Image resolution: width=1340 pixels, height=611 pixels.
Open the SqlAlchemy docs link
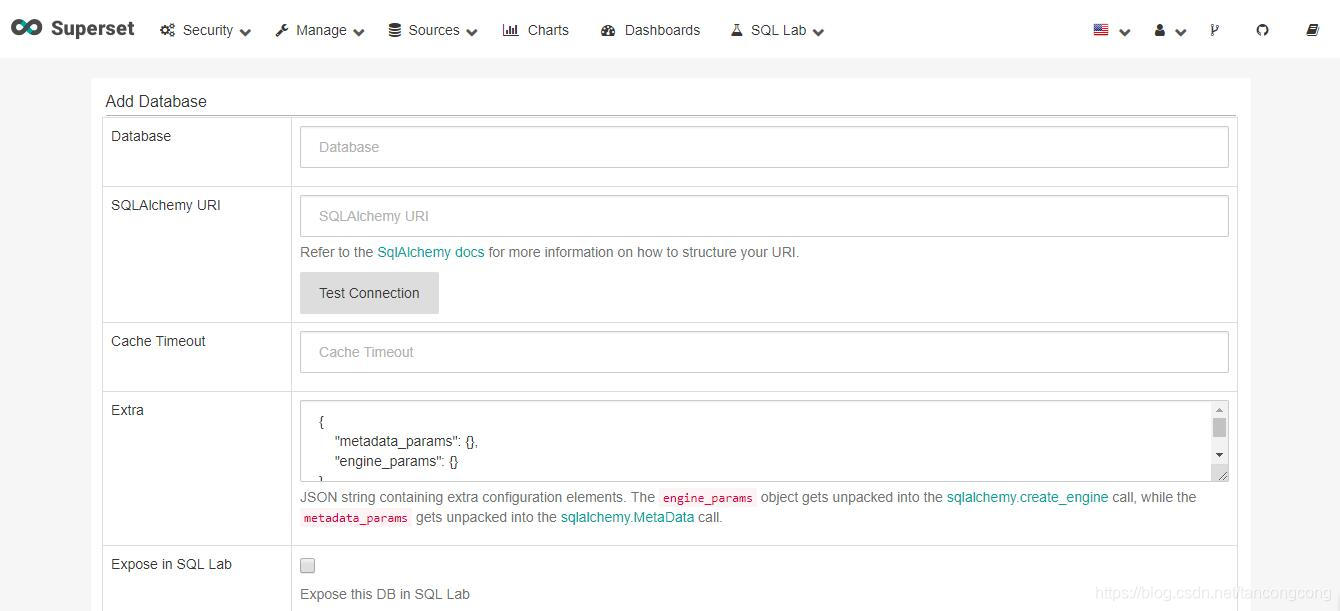430,252
